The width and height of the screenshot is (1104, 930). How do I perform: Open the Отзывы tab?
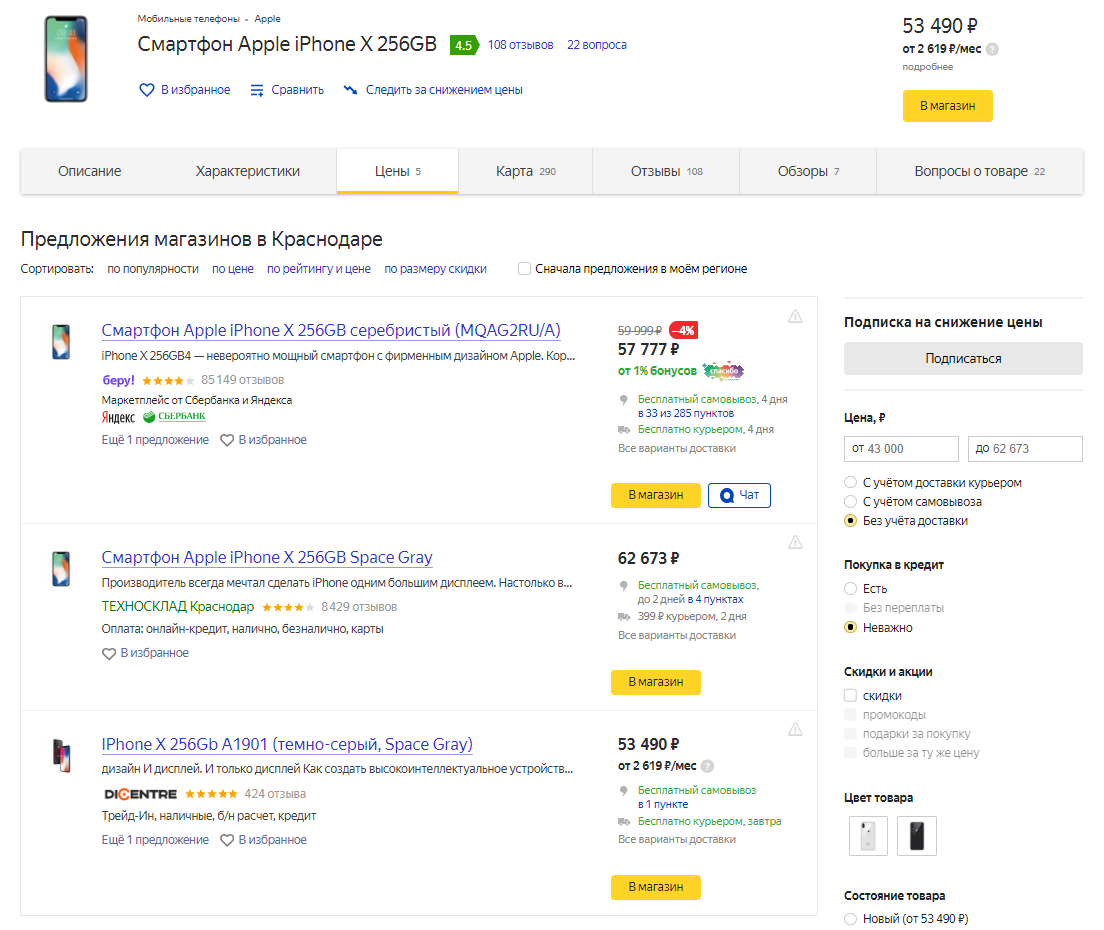(x=667, y=171)
